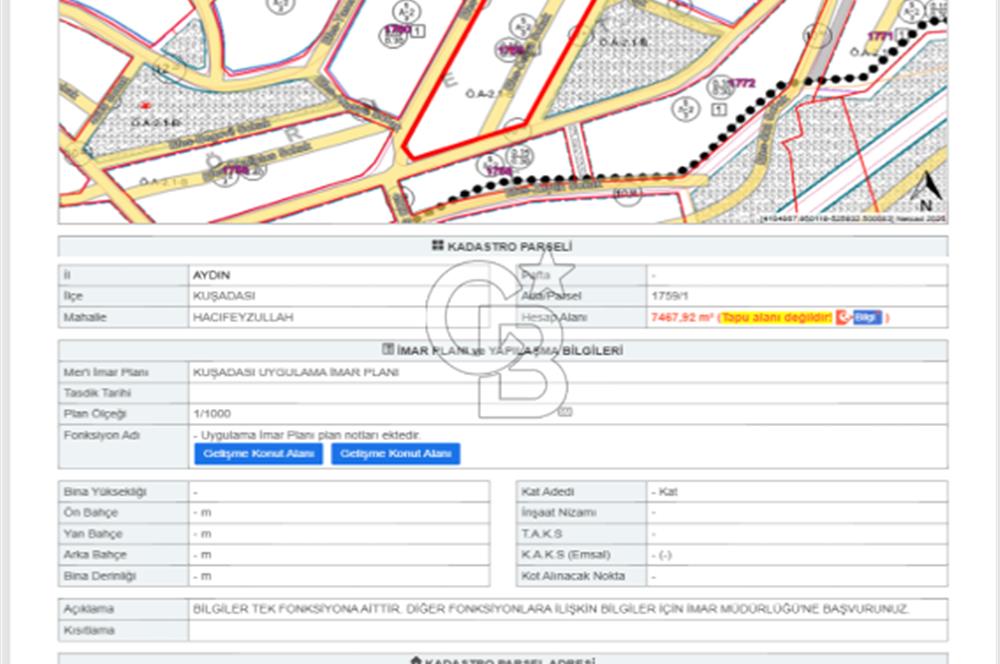Screen dimensions: 1000x664
Task: Click the north arrow compass on map
Action: (x=927, y=189)
